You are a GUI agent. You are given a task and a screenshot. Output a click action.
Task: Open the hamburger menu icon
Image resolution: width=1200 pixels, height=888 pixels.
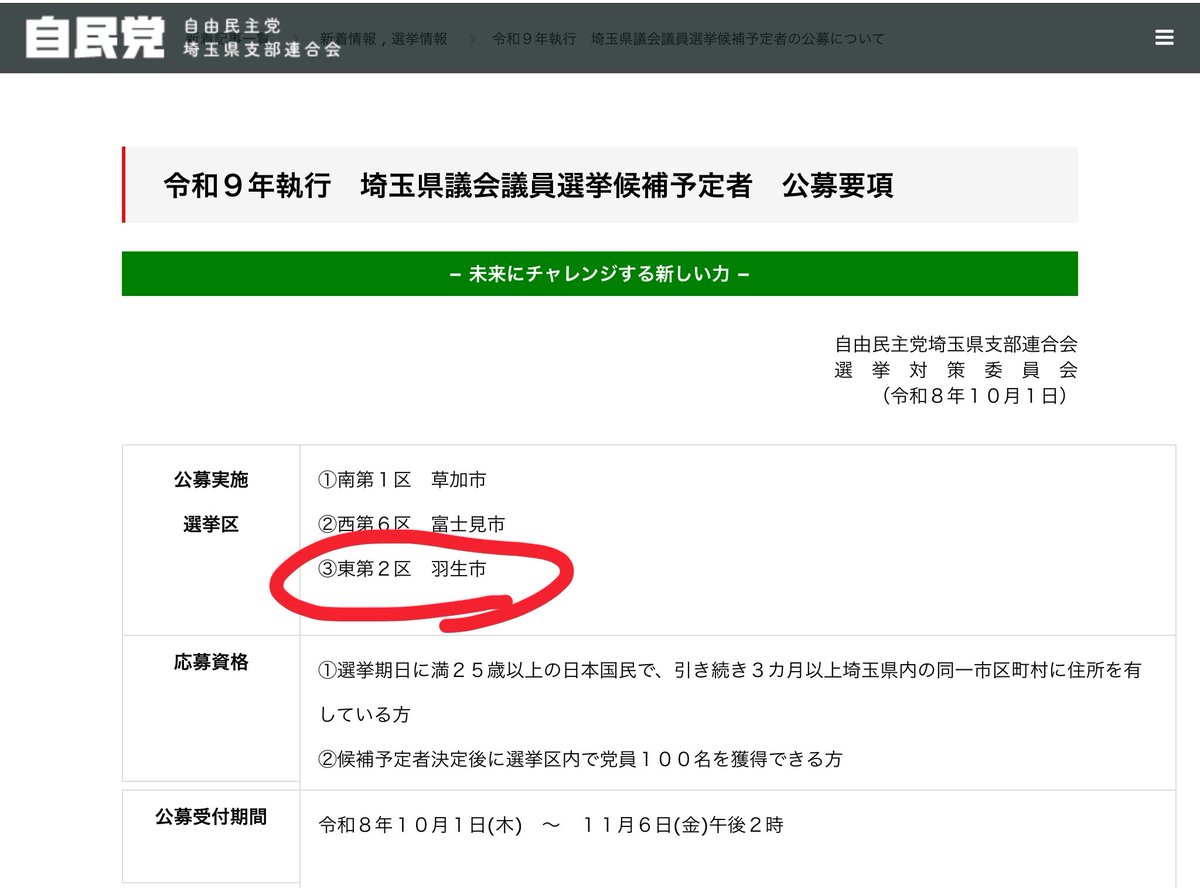coord(1164,37)
